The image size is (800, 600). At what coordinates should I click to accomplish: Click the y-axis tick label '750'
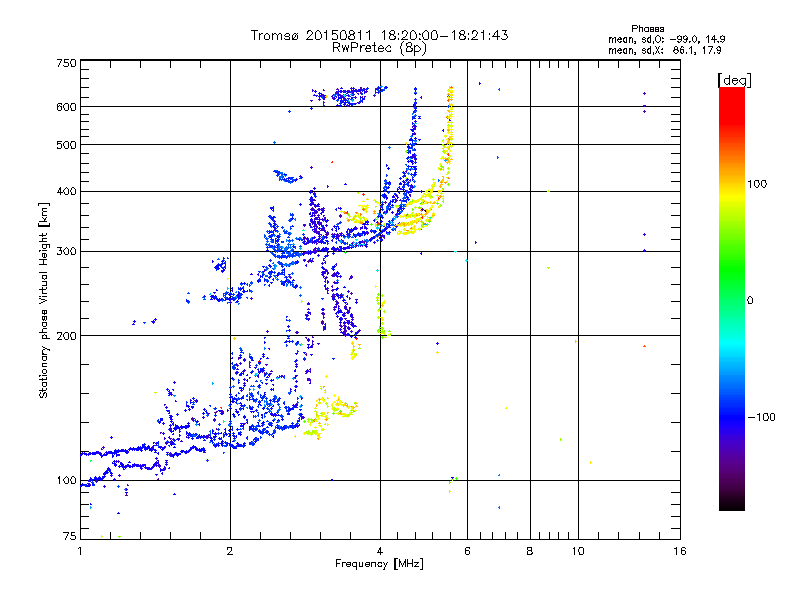66,64
